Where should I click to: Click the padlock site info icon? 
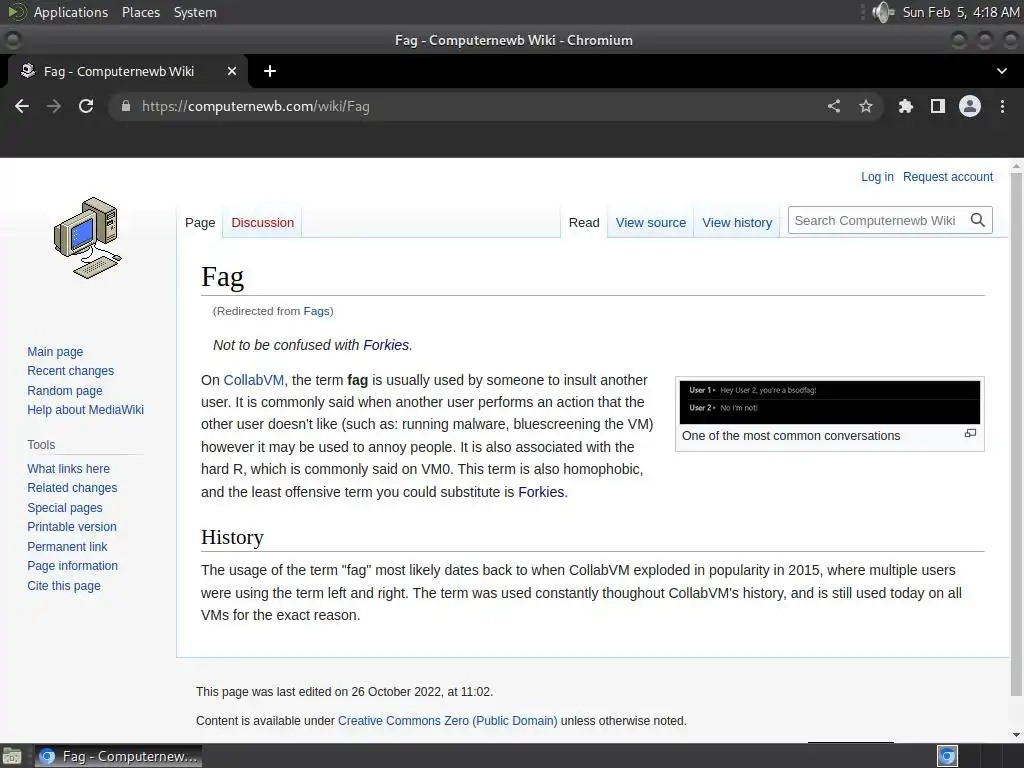(x=126, y=106)
